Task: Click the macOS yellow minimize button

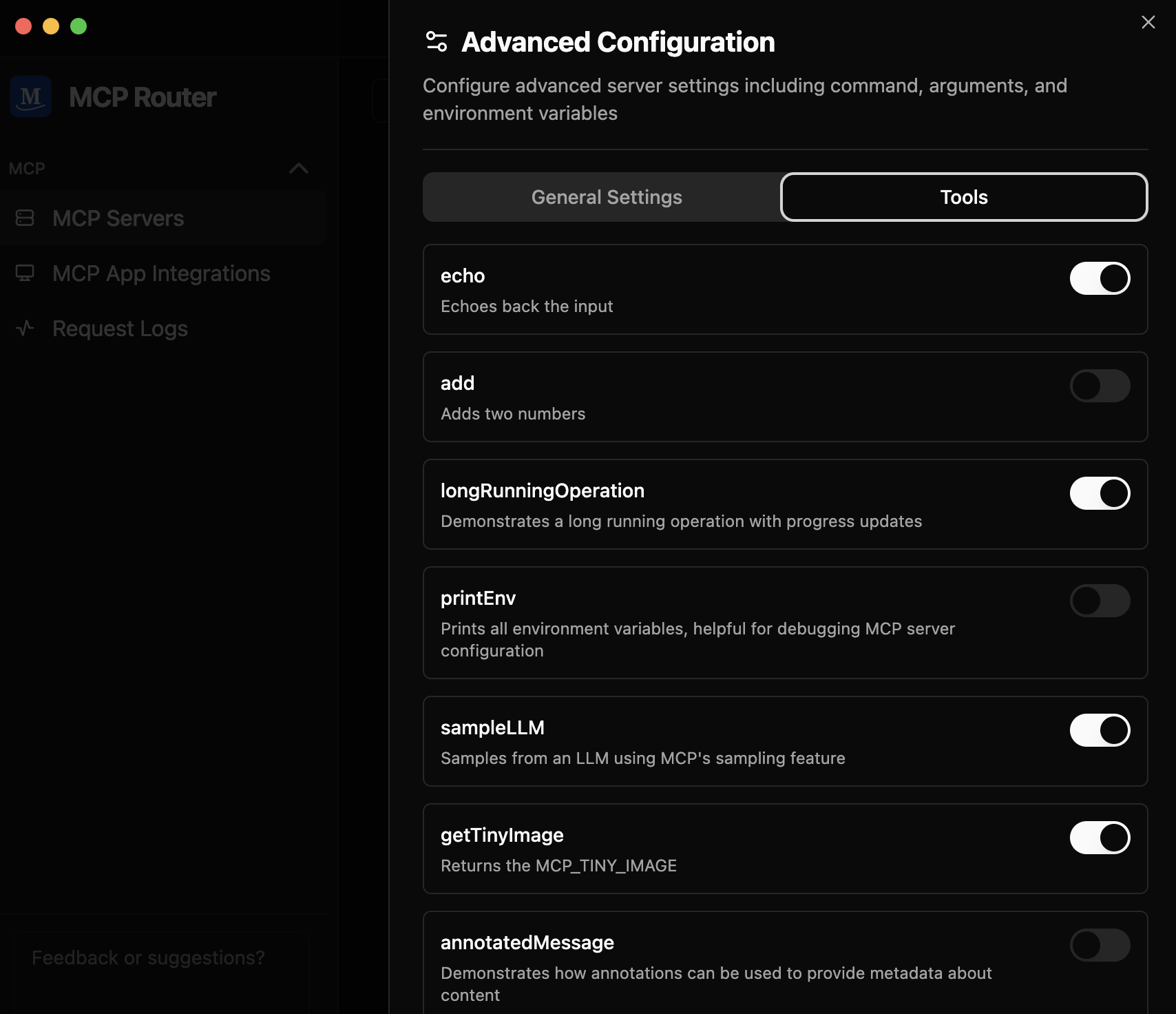Action: [51, 26]
